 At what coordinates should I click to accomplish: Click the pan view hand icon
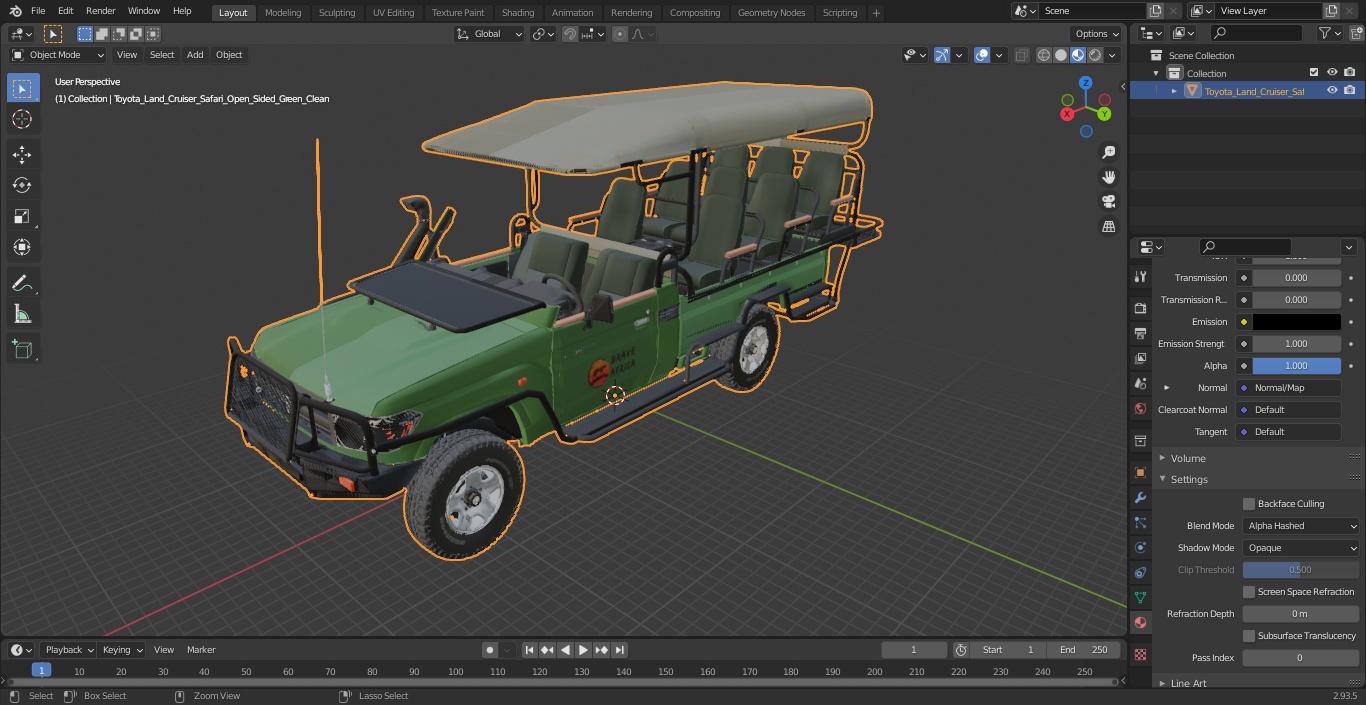pyautogui.click(x=1108, y=177)
